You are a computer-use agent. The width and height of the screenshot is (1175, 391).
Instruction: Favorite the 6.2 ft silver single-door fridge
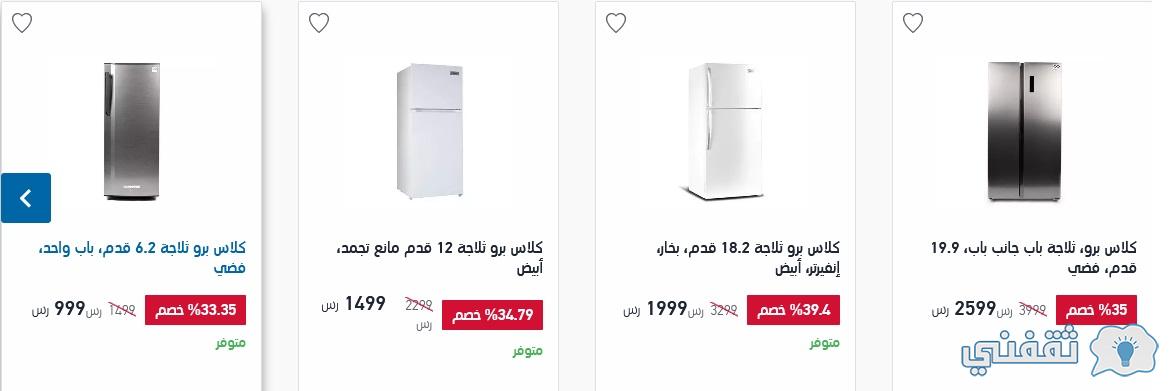coord(22,23)
